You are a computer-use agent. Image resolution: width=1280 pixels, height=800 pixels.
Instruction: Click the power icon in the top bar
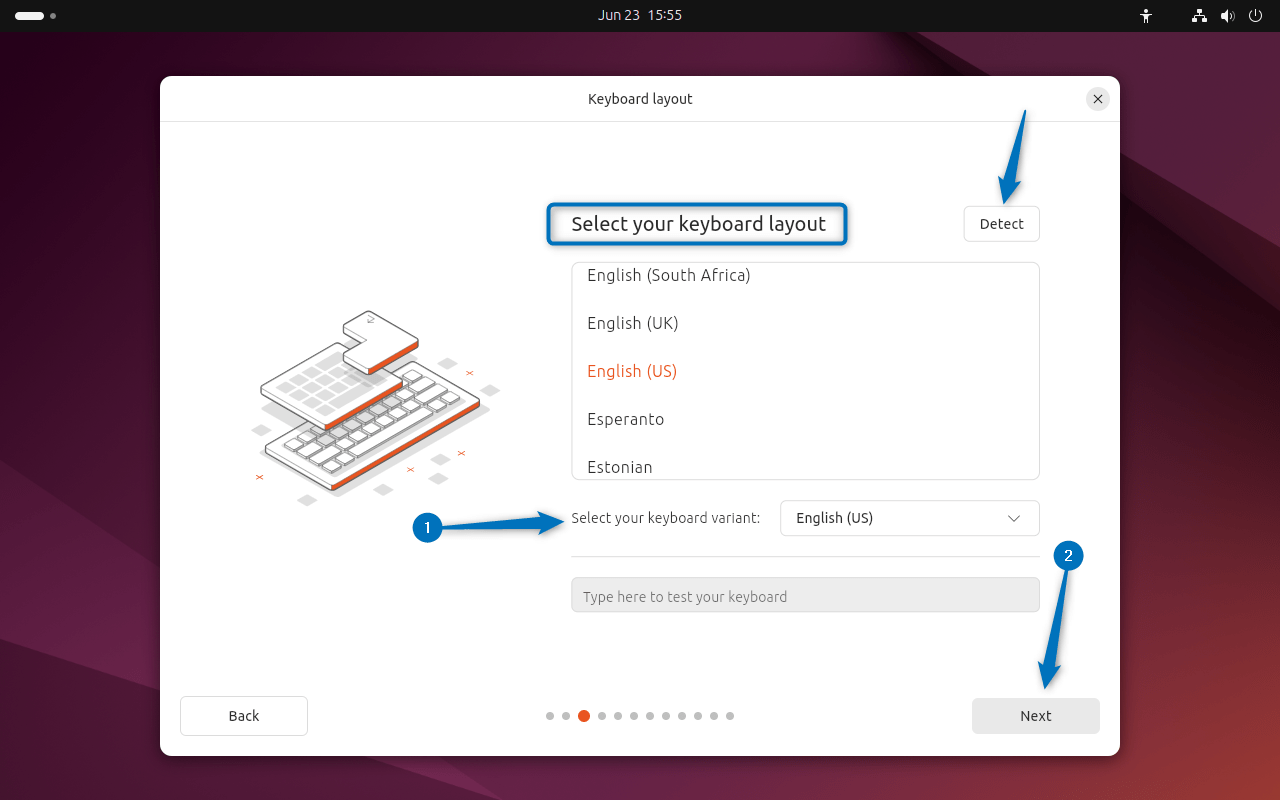click(1254, 16)
